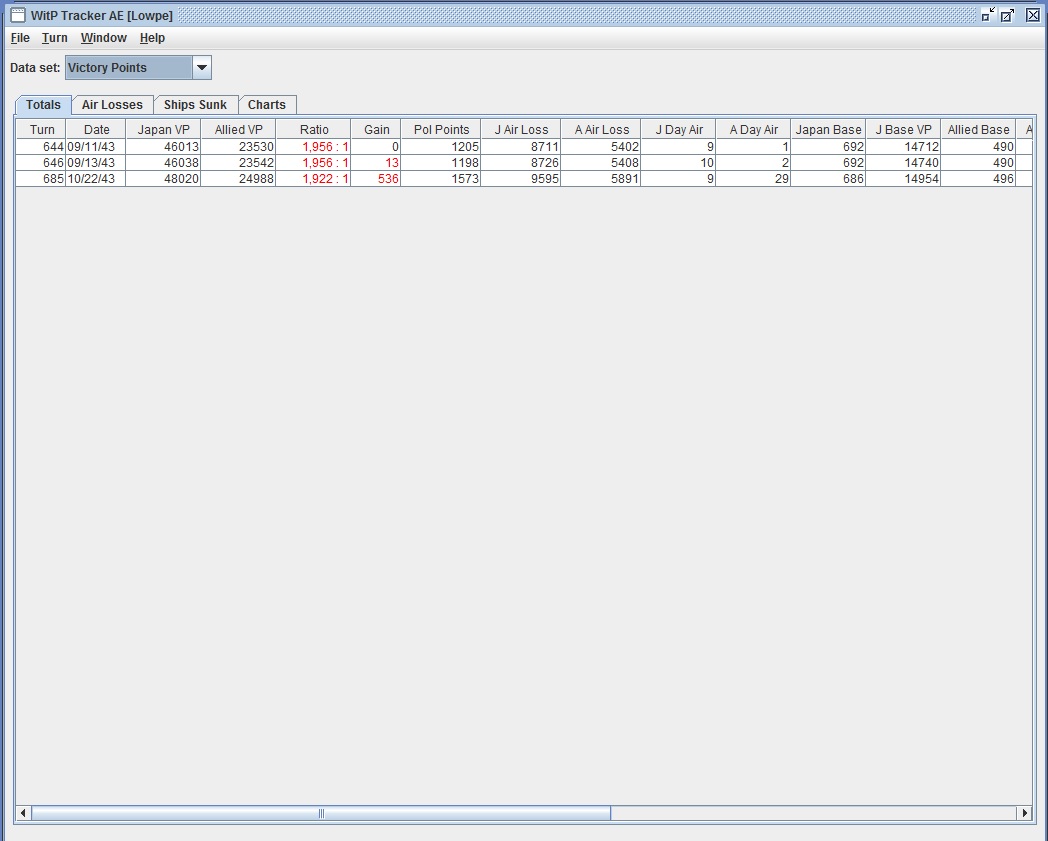Click Allied Base value 496
Image resolution: width=1048 pixels, height=841 pixels.
click(x=978, y=178)
